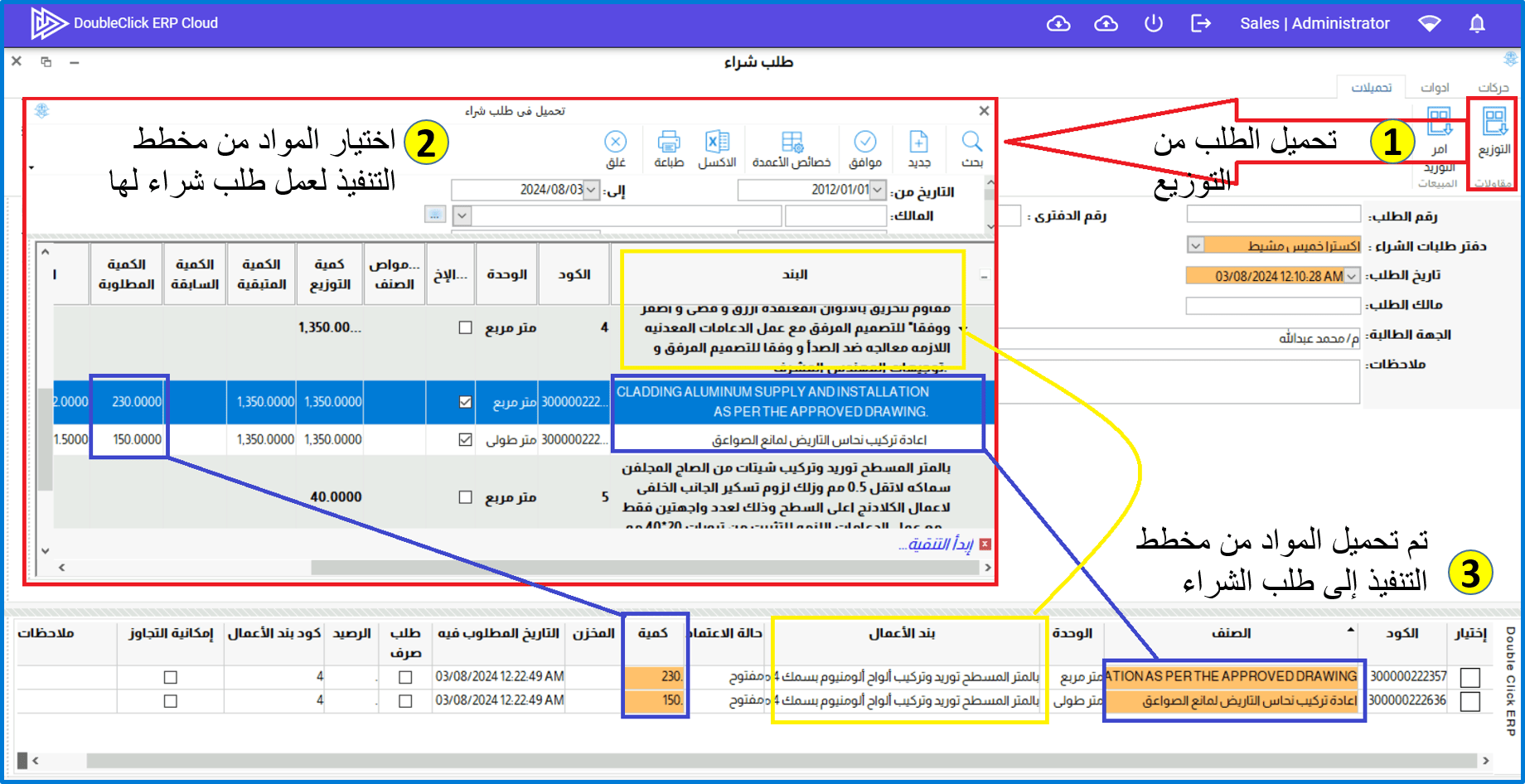Click the مالك الطلب input field

point(1274,306)
